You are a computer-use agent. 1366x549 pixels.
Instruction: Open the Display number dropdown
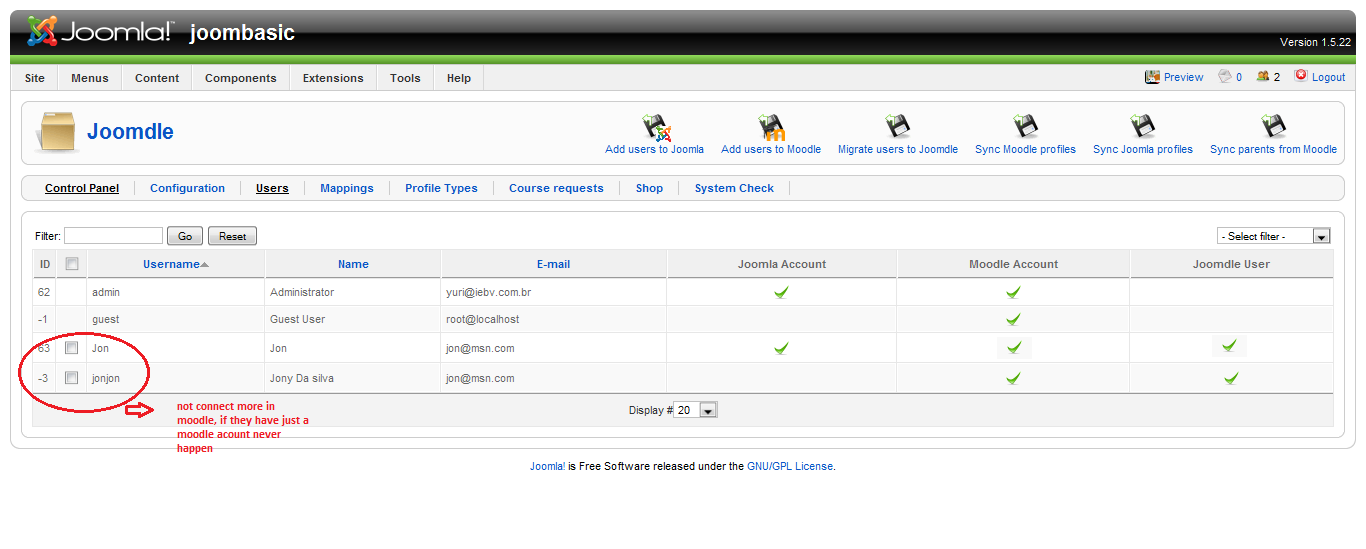[697, 410]
